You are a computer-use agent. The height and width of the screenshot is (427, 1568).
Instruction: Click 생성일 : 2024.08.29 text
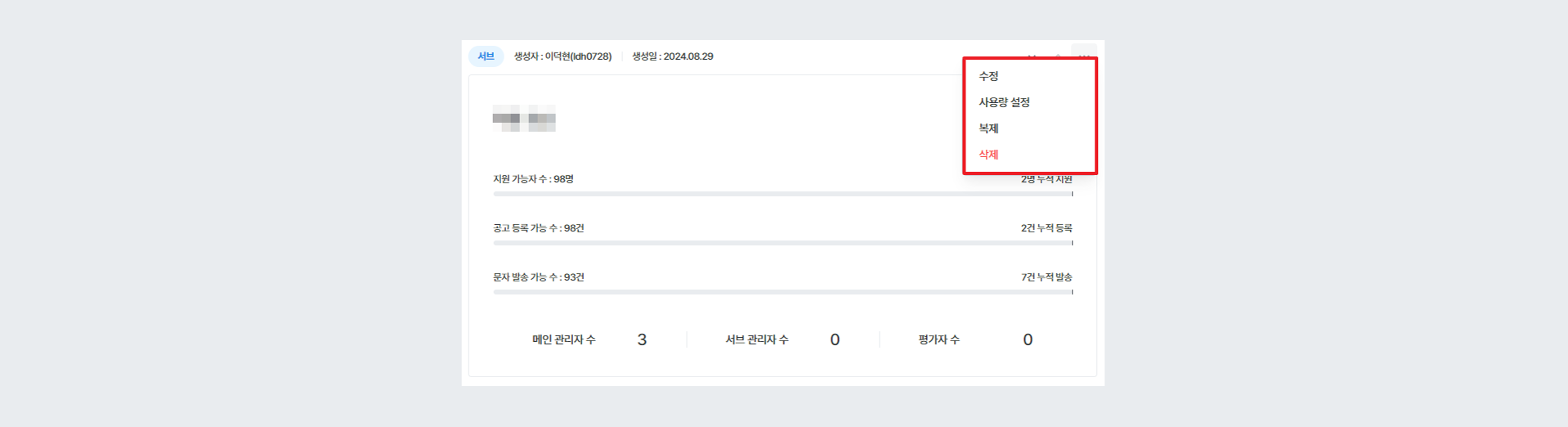(x=672, y=56)
